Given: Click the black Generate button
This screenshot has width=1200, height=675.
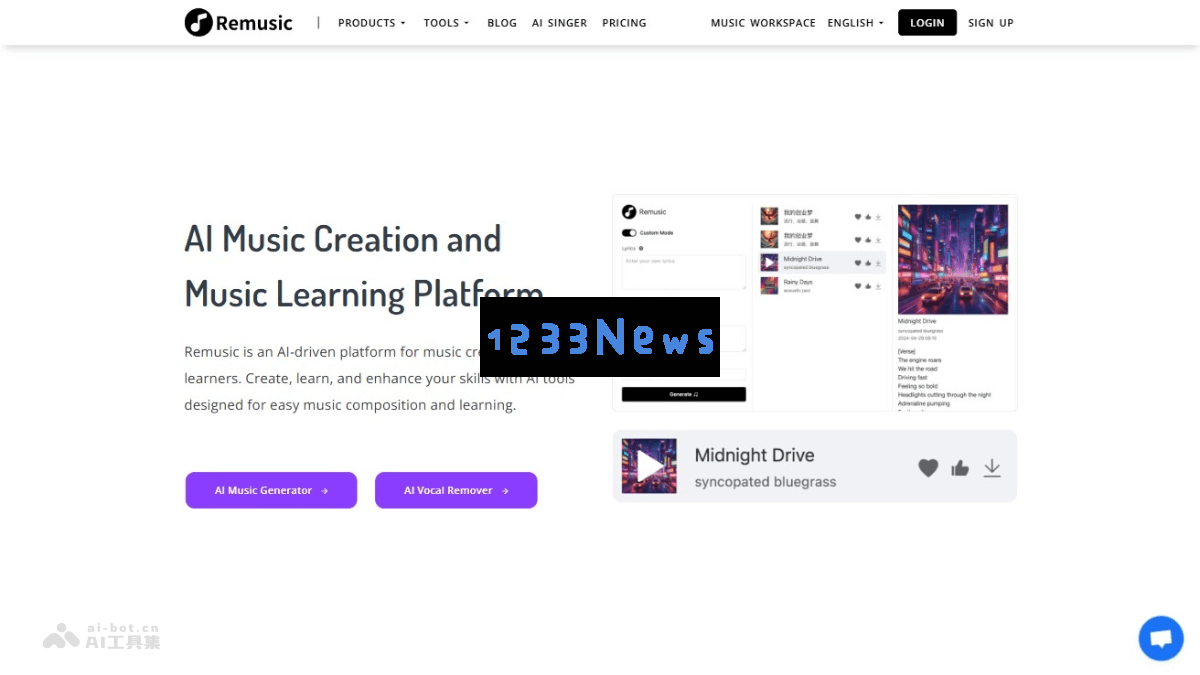Looking at the screenshot, I should 684,394.
